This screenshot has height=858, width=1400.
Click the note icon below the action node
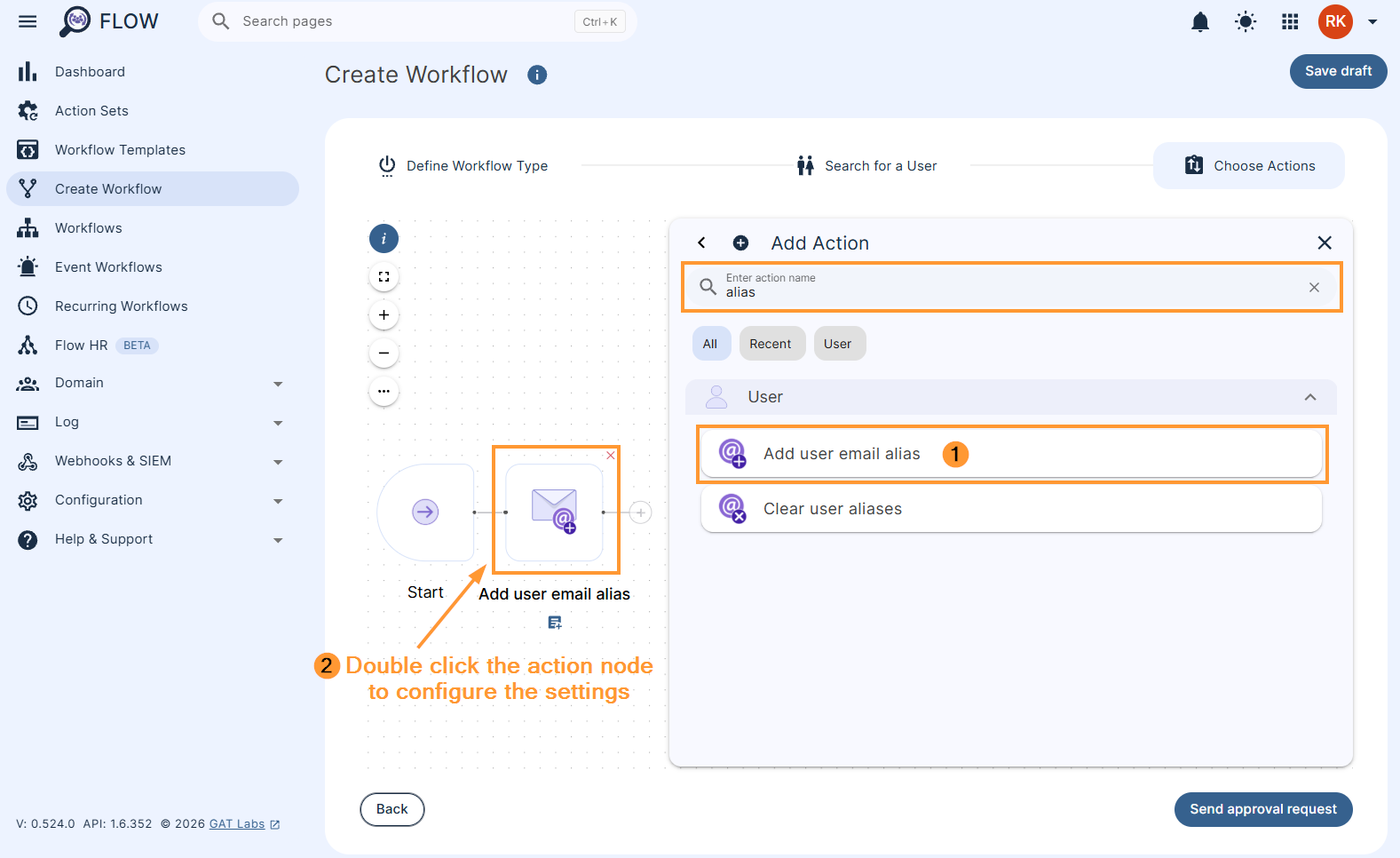click(555, 624)
